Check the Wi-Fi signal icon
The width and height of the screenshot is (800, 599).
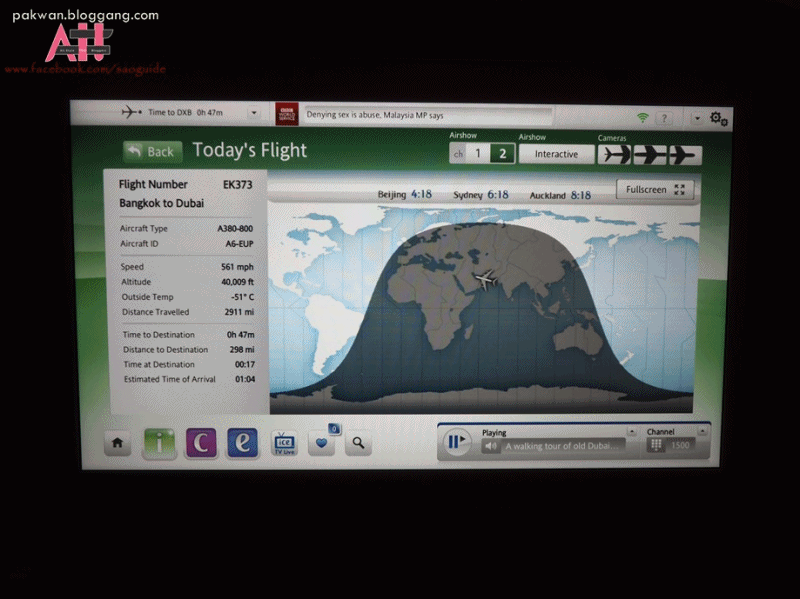point(643,118)
